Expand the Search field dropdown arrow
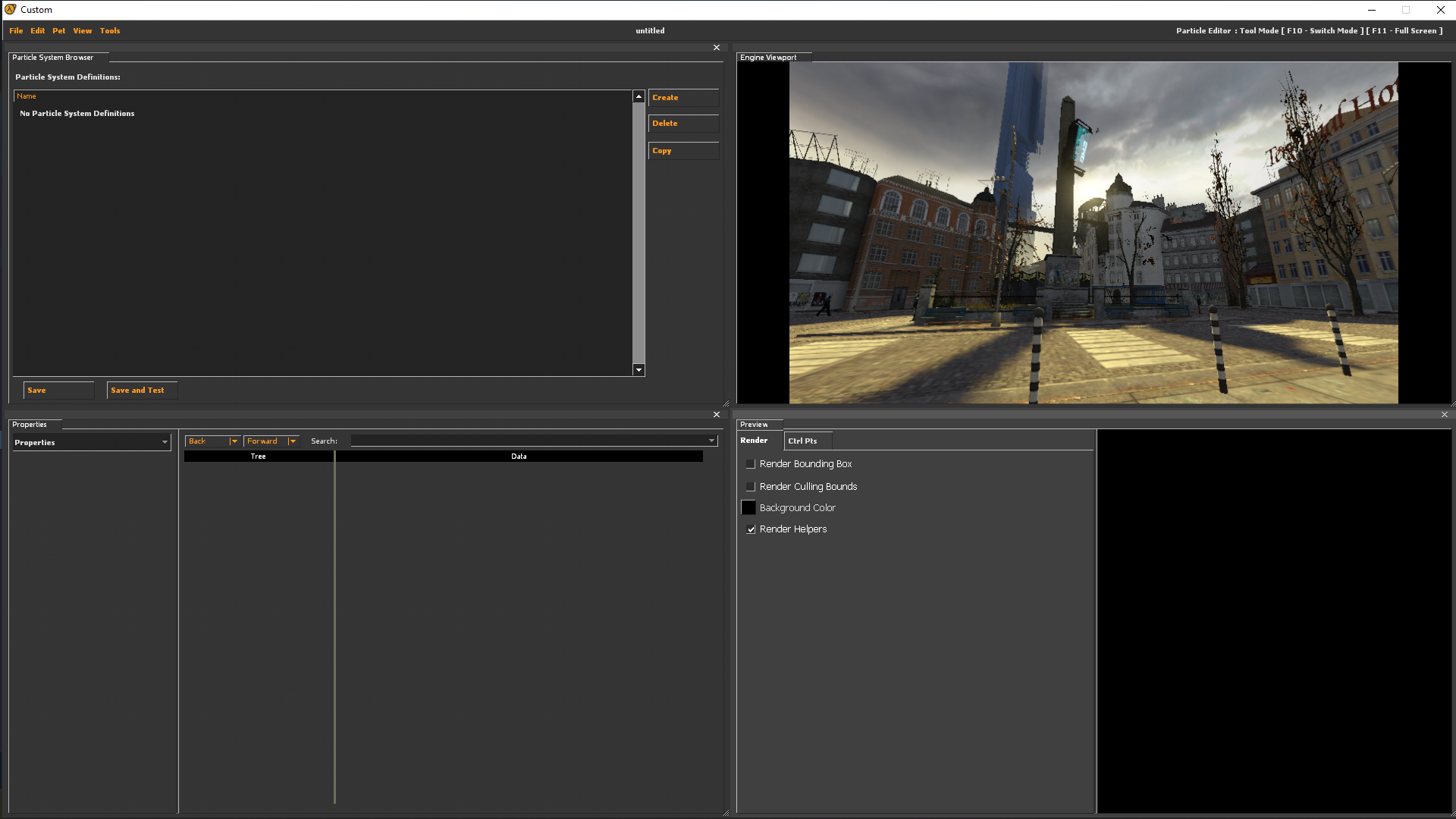The image size is (1456, 819). 711,441
